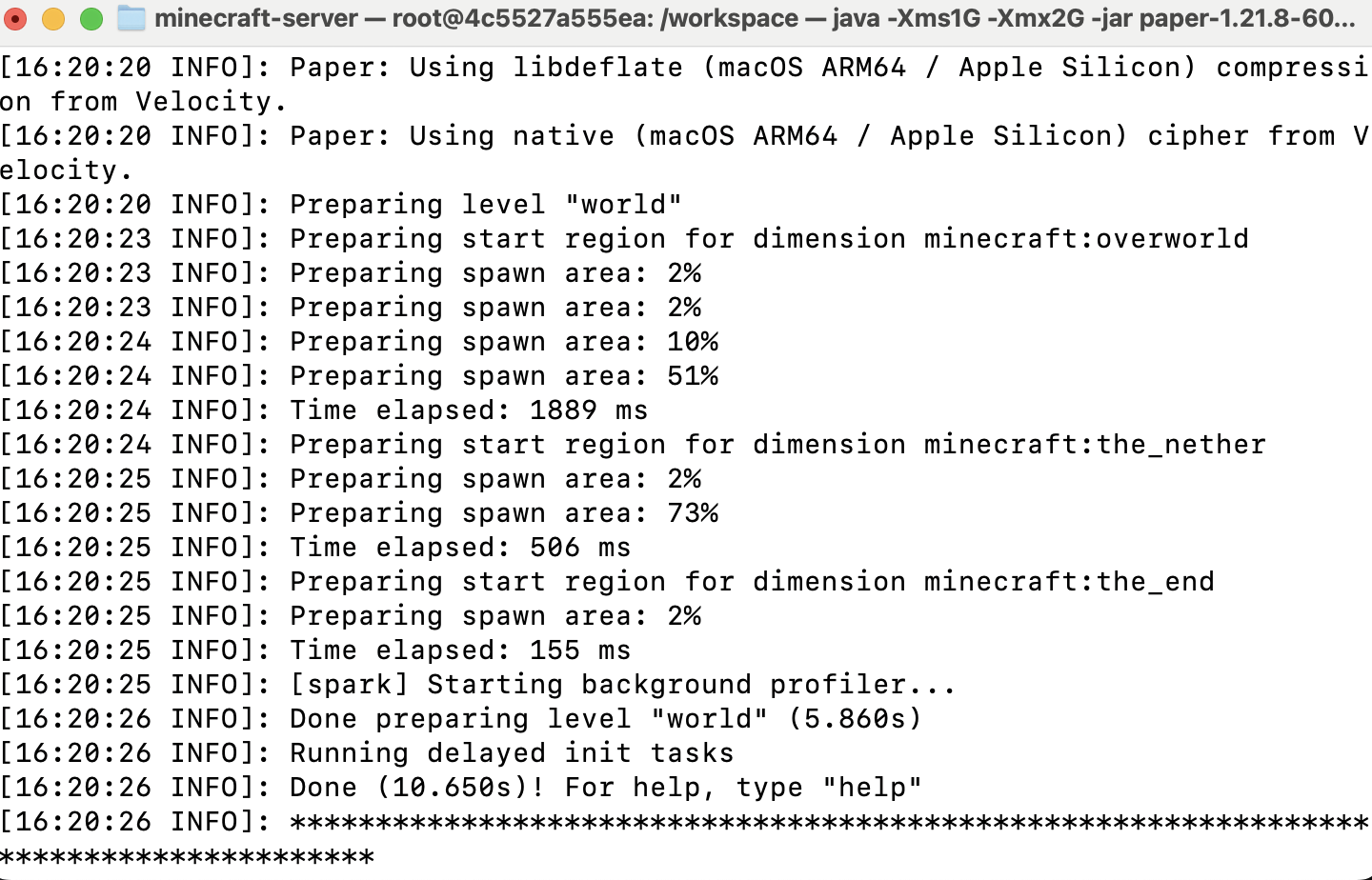Click the quoted "help" in the Done line

[x=872, y=788]
